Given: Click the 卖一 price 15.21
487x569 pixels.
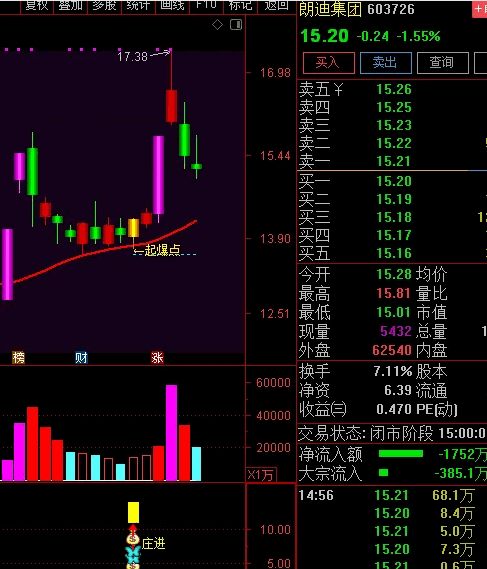Looking at the screenshot, I should (x=394, y=161).
